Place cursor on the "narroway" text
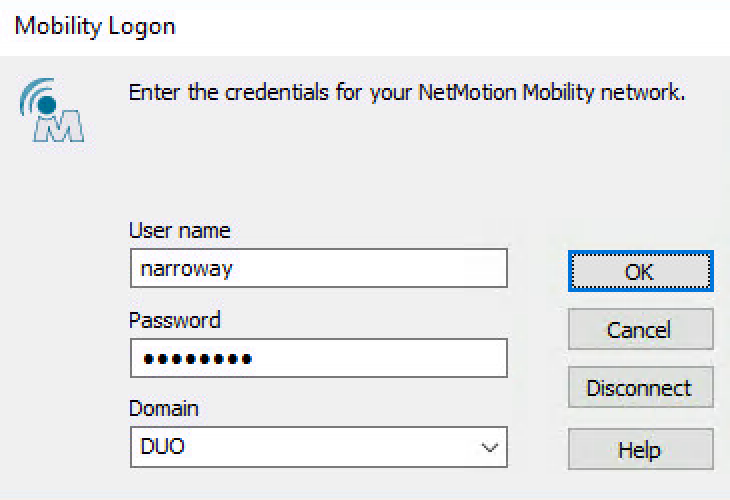 187,269
